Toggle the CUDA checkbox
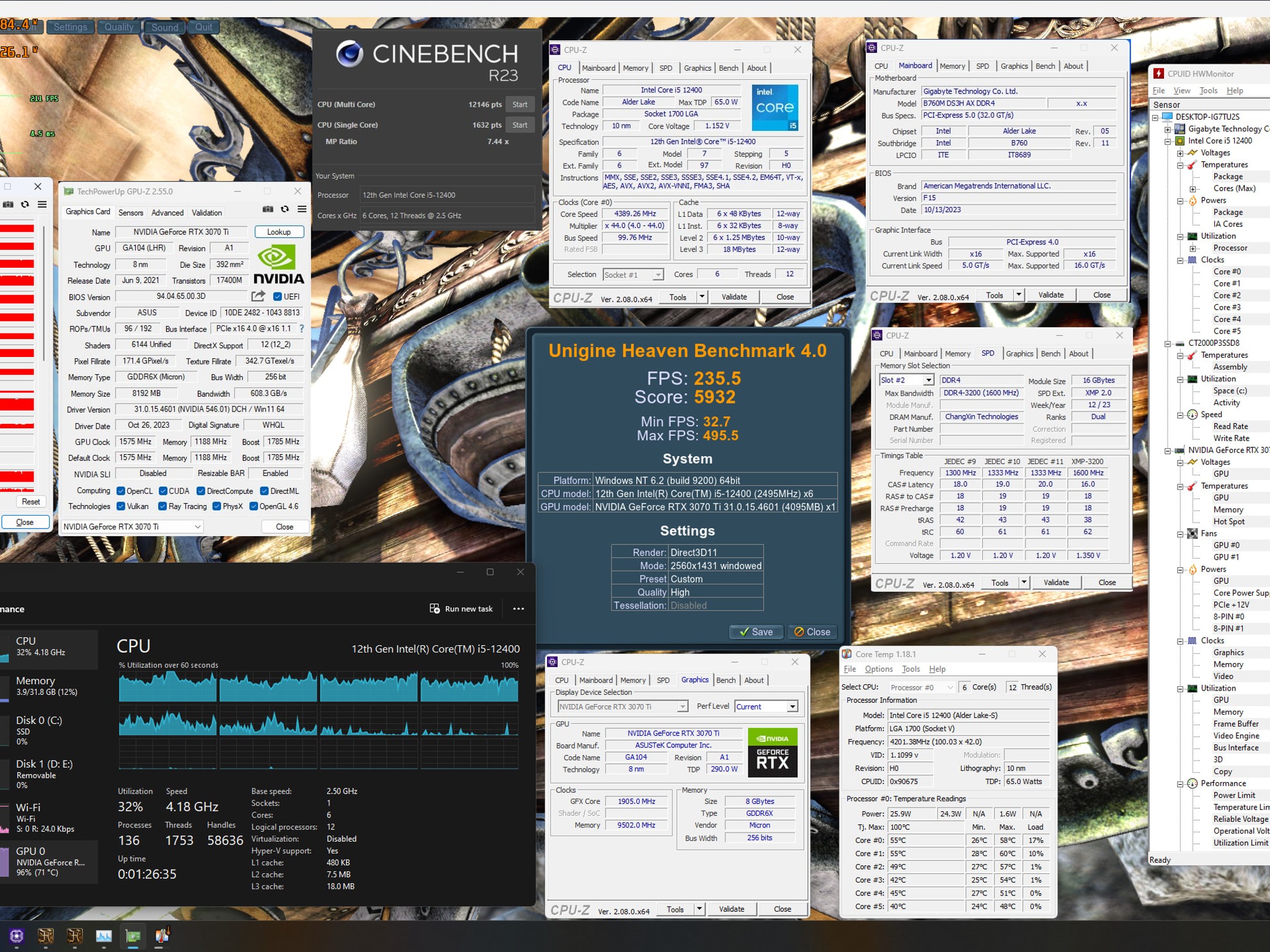 (163, 491)
